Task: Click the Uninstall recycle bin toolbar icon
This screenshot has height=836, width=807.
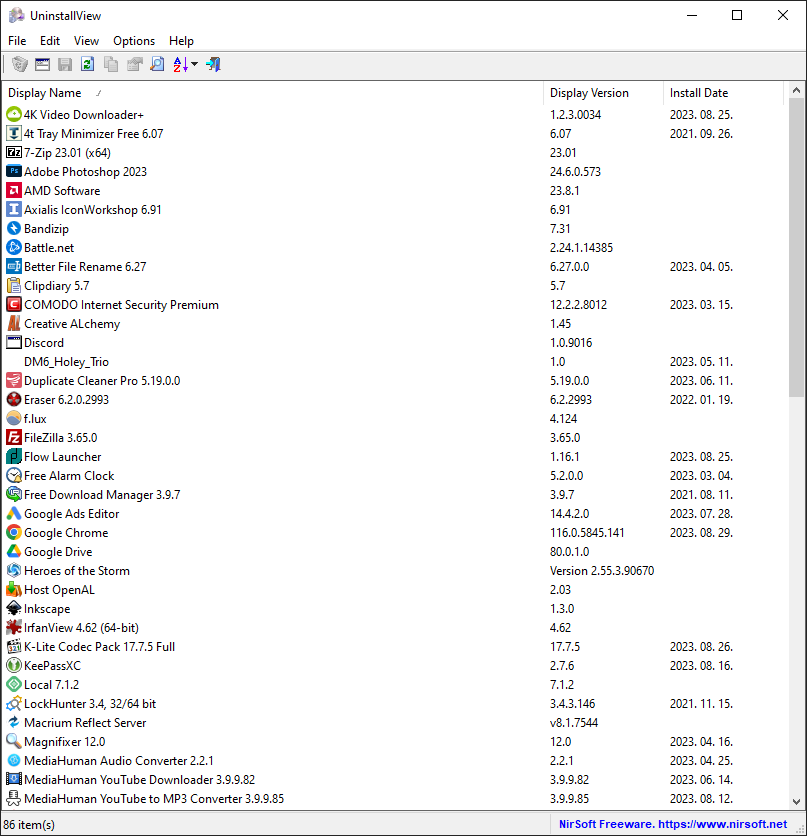Action: click(x=20, y=65)
